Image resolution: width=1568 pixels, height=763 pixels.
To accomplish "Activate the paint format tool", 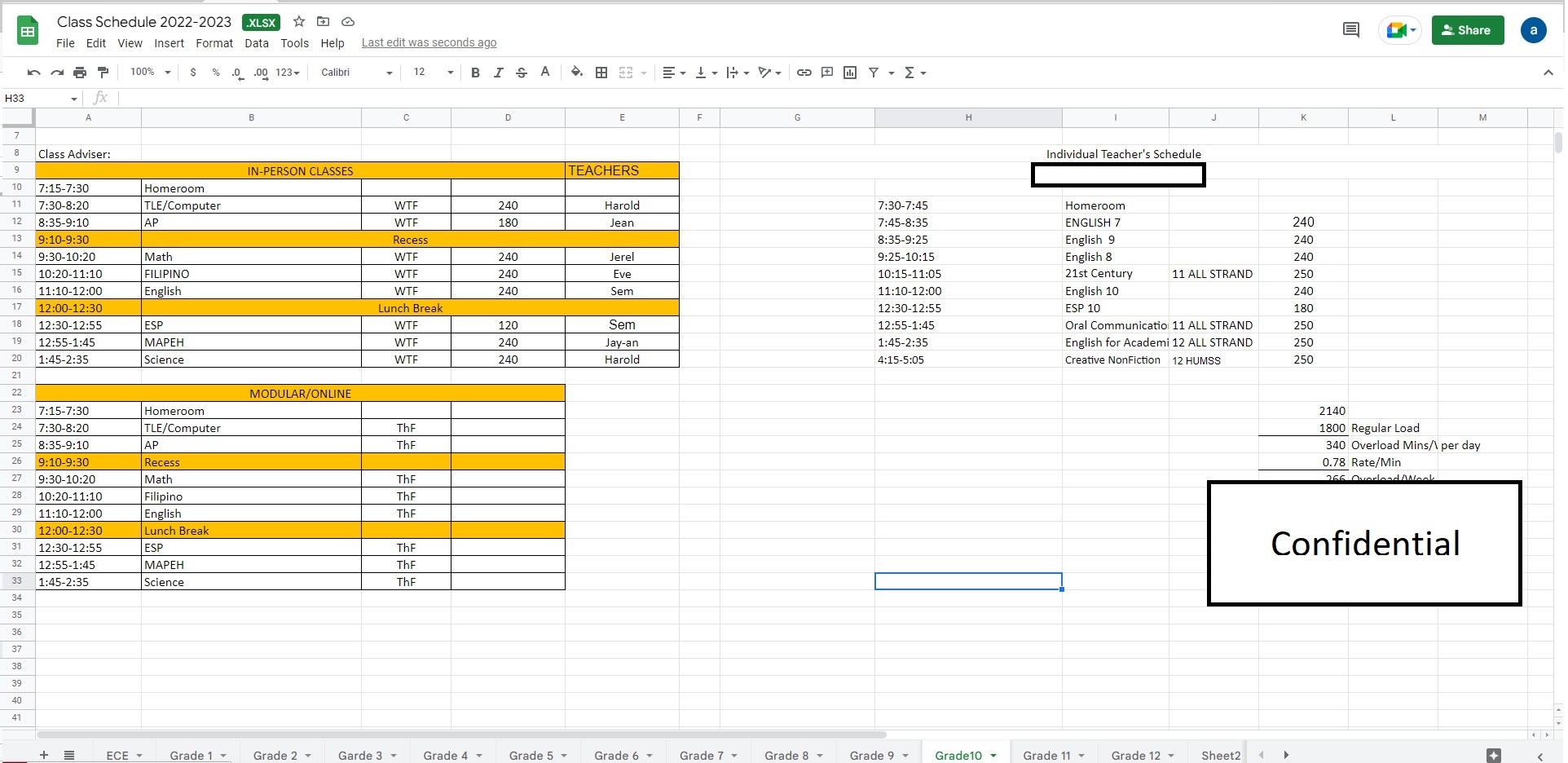I will tap(103, 73).
